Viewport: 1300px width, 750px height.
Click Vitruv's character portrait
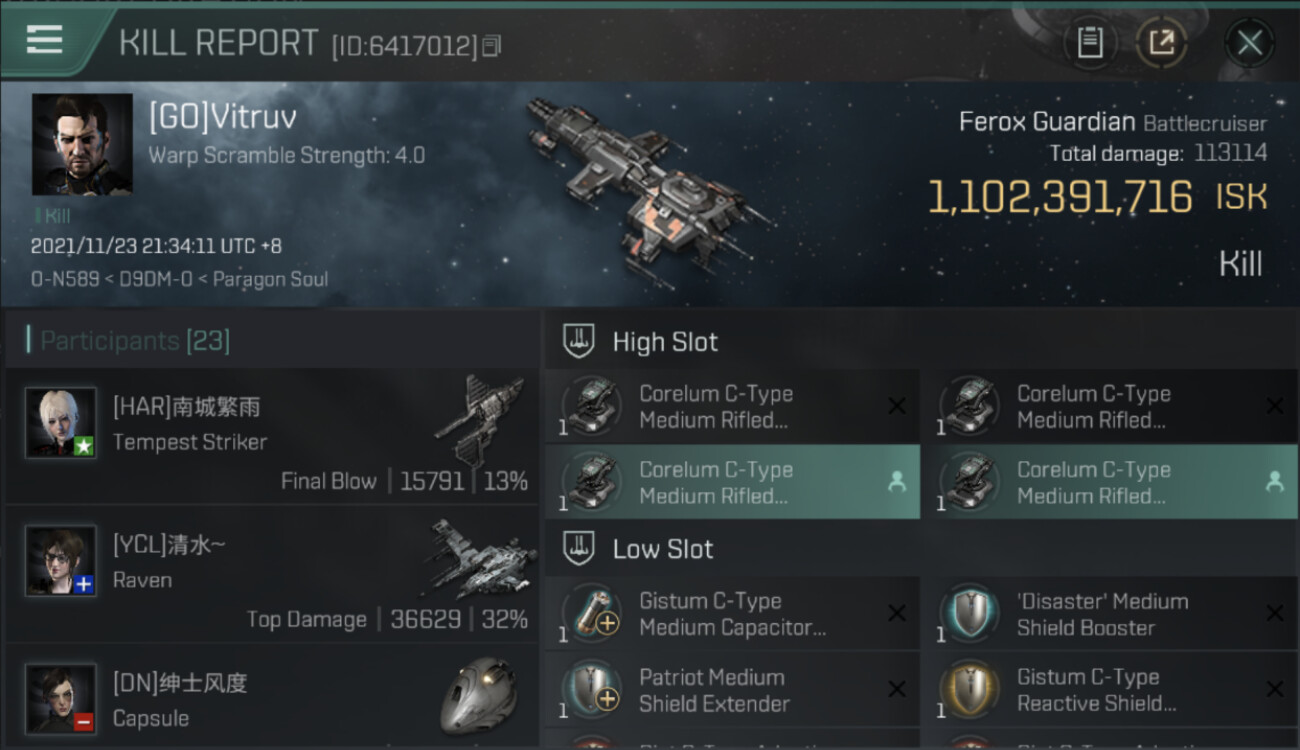(x=82, y=144)
